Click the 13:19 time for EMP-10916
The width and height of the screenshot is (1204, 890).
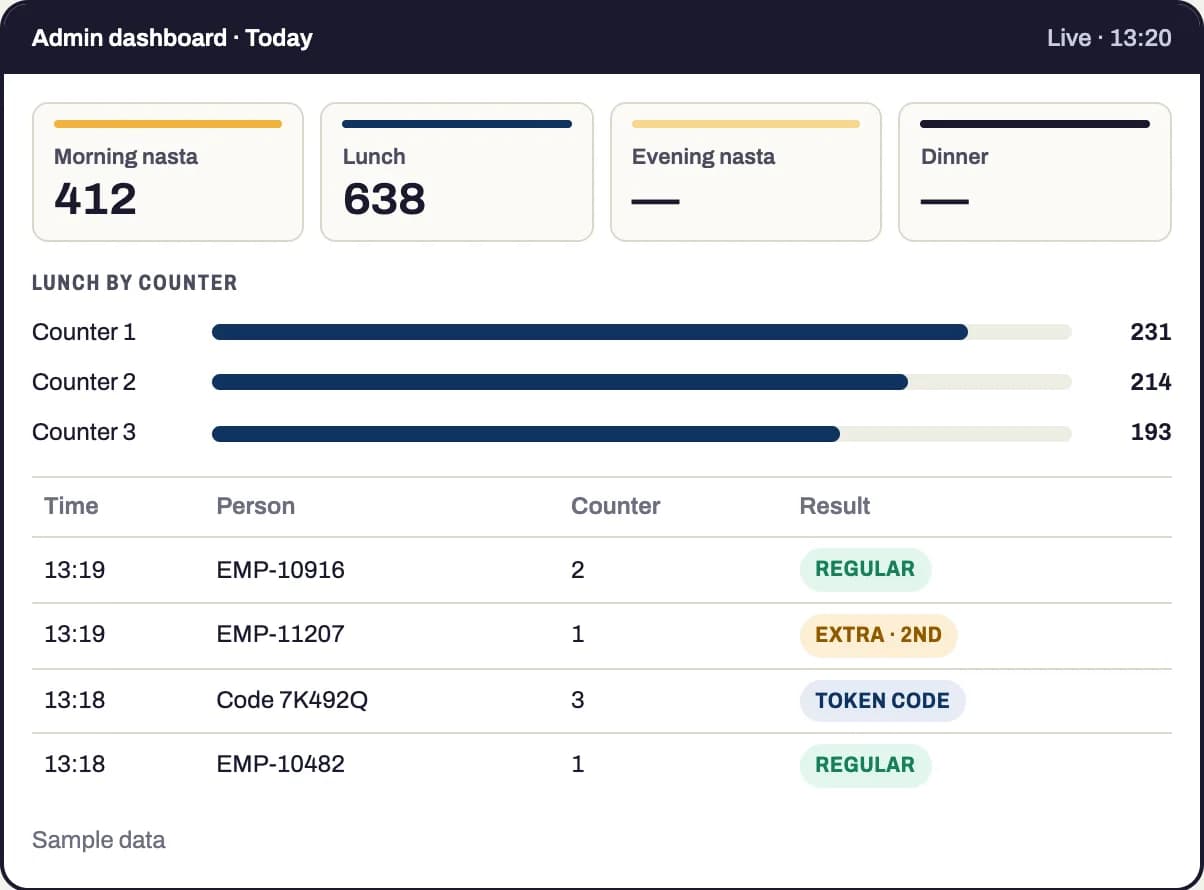[75, 570]
